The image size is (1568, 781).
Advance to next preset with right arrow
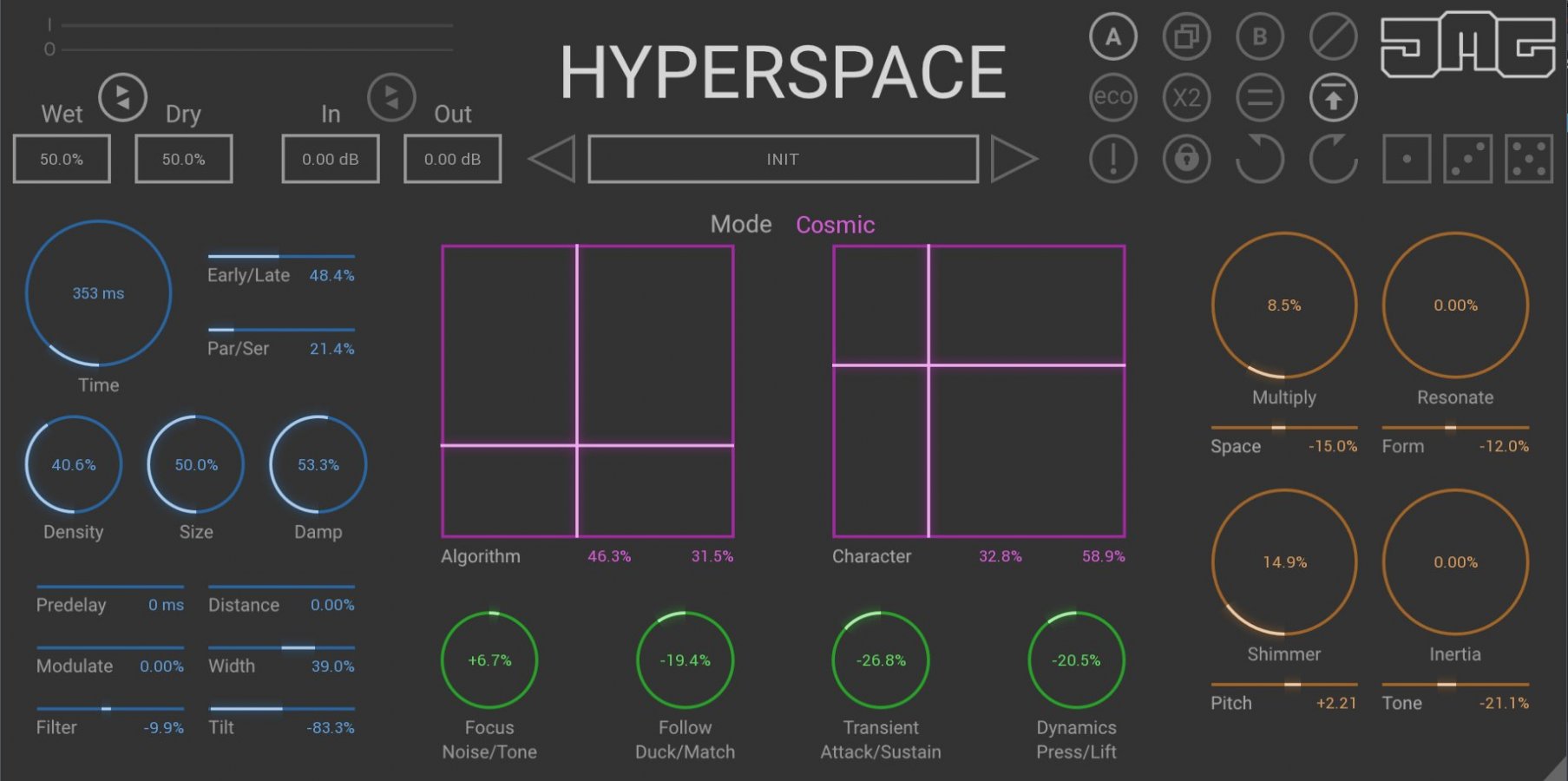[x=1015, y=159]
